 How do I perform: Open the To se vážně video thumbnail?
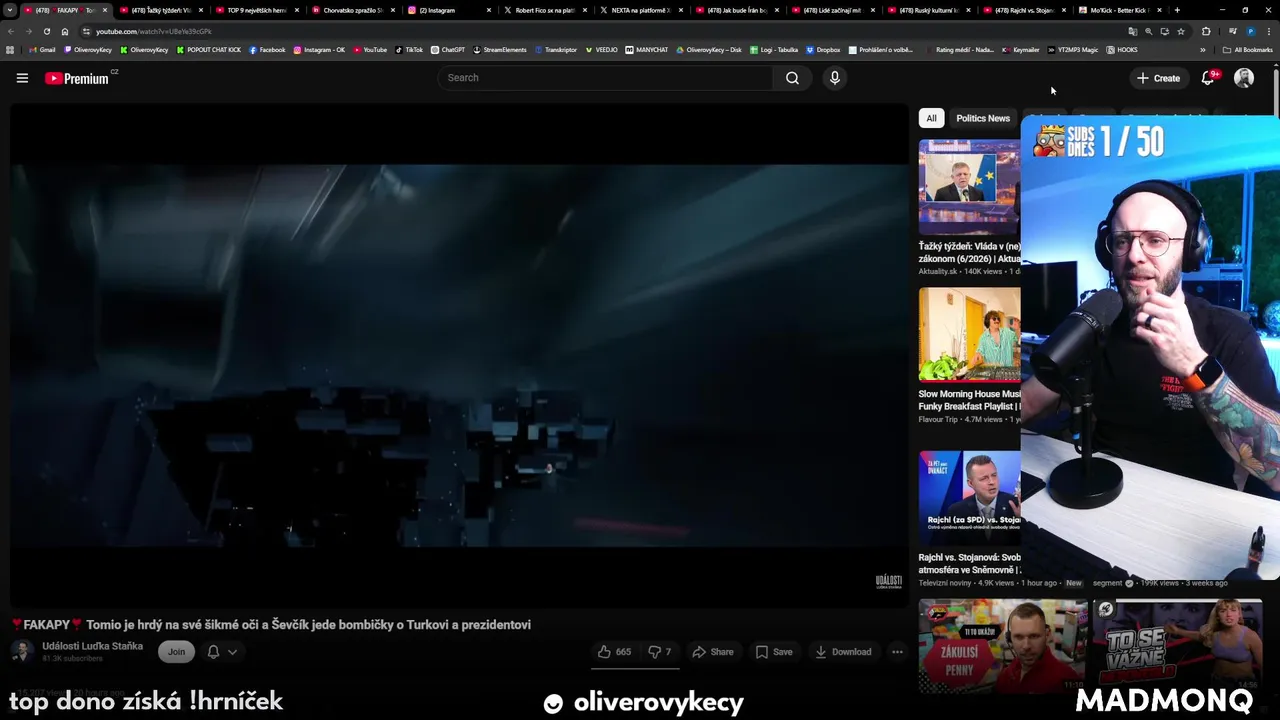[1177, 646]
